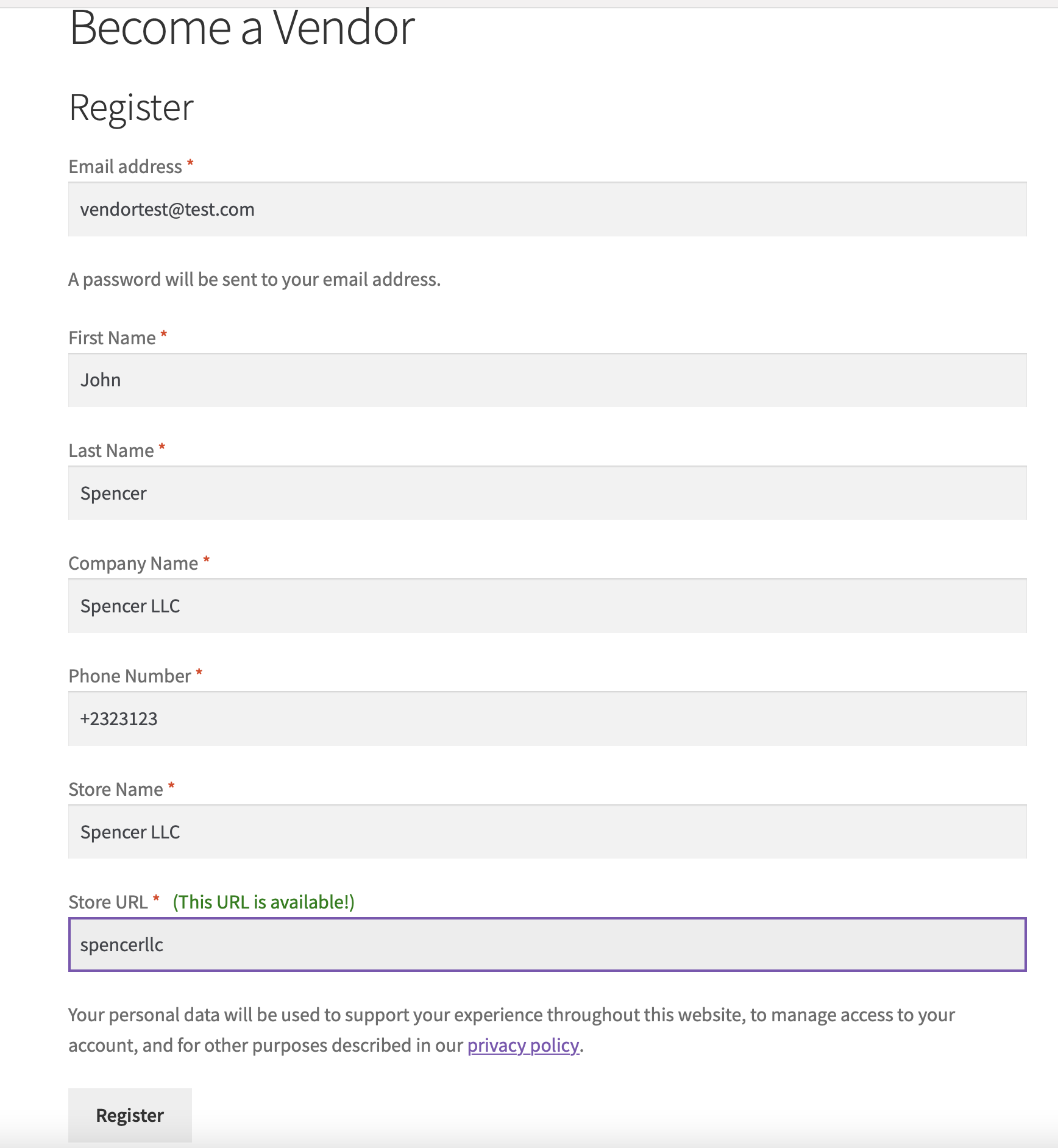Click the Store Name label
The image size is (1058, 1148).
pos(116,789)
